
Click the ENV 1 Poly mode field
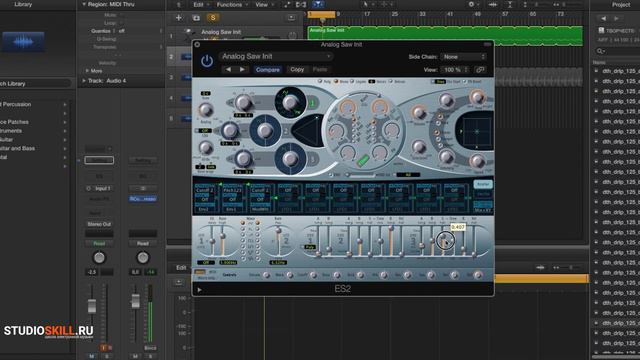coord(310,247)
